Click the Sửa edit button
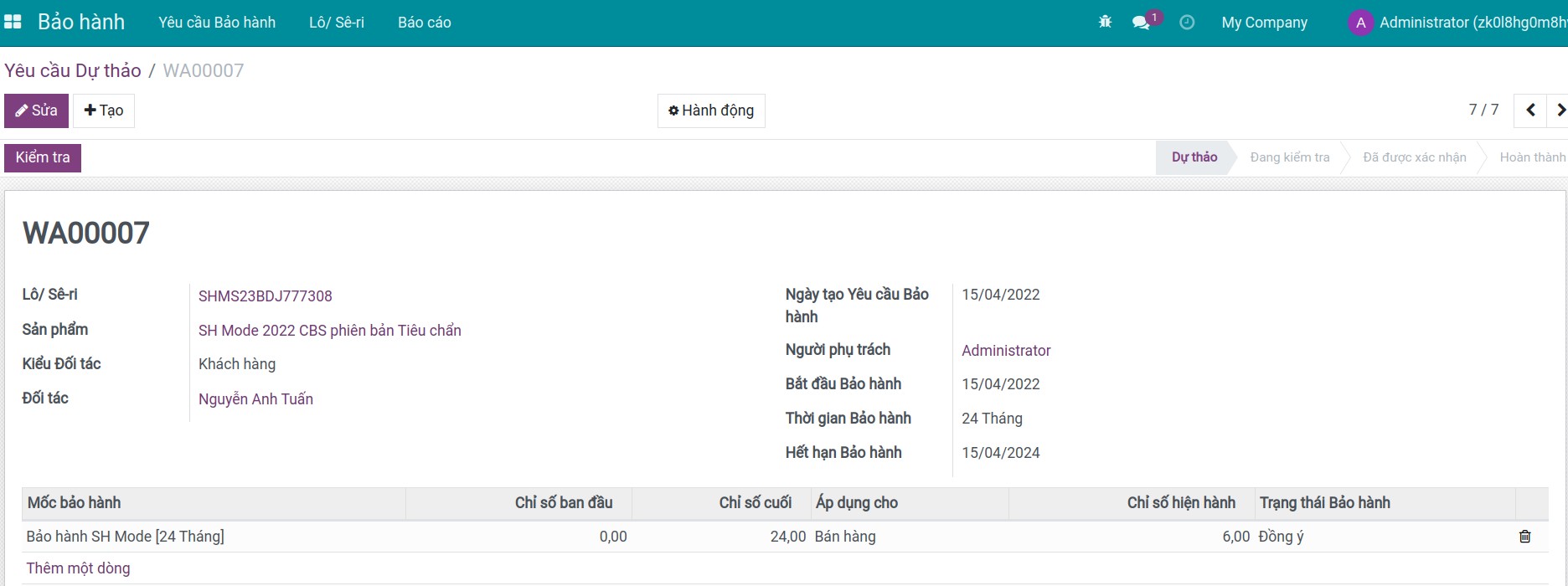Image resolution: width=1568 pixels, height=586 pixels. [36, 111]
